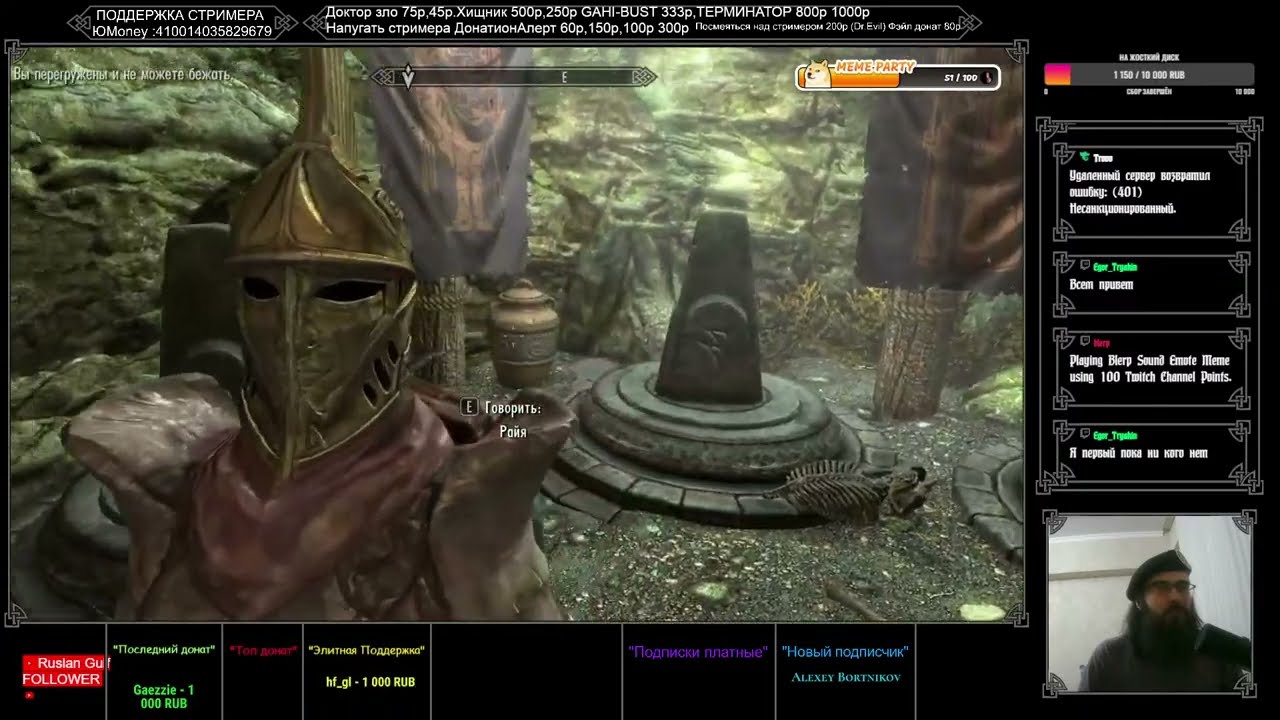
Task: Click the 'Новый подписчик' label
Action: pos(845,652)
